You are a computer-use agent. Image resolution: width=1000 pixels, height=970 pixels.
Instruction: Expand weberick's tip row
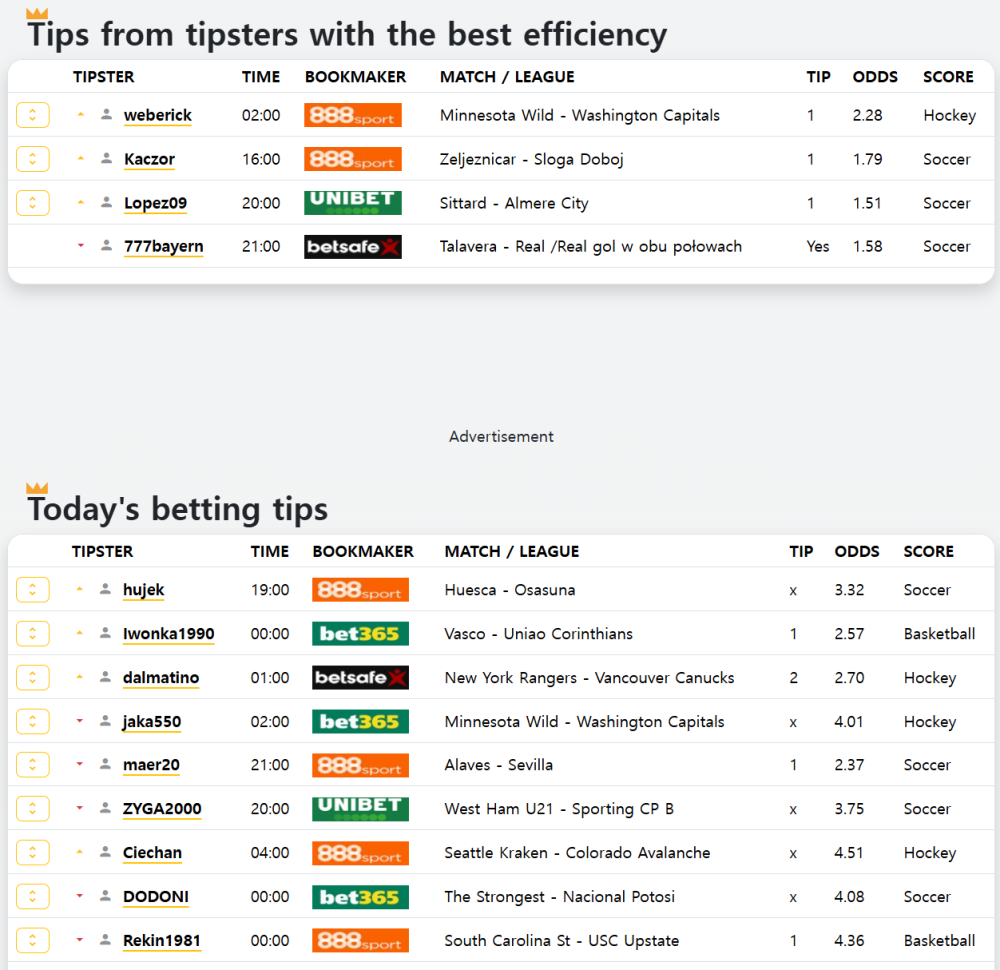[33, 115]
